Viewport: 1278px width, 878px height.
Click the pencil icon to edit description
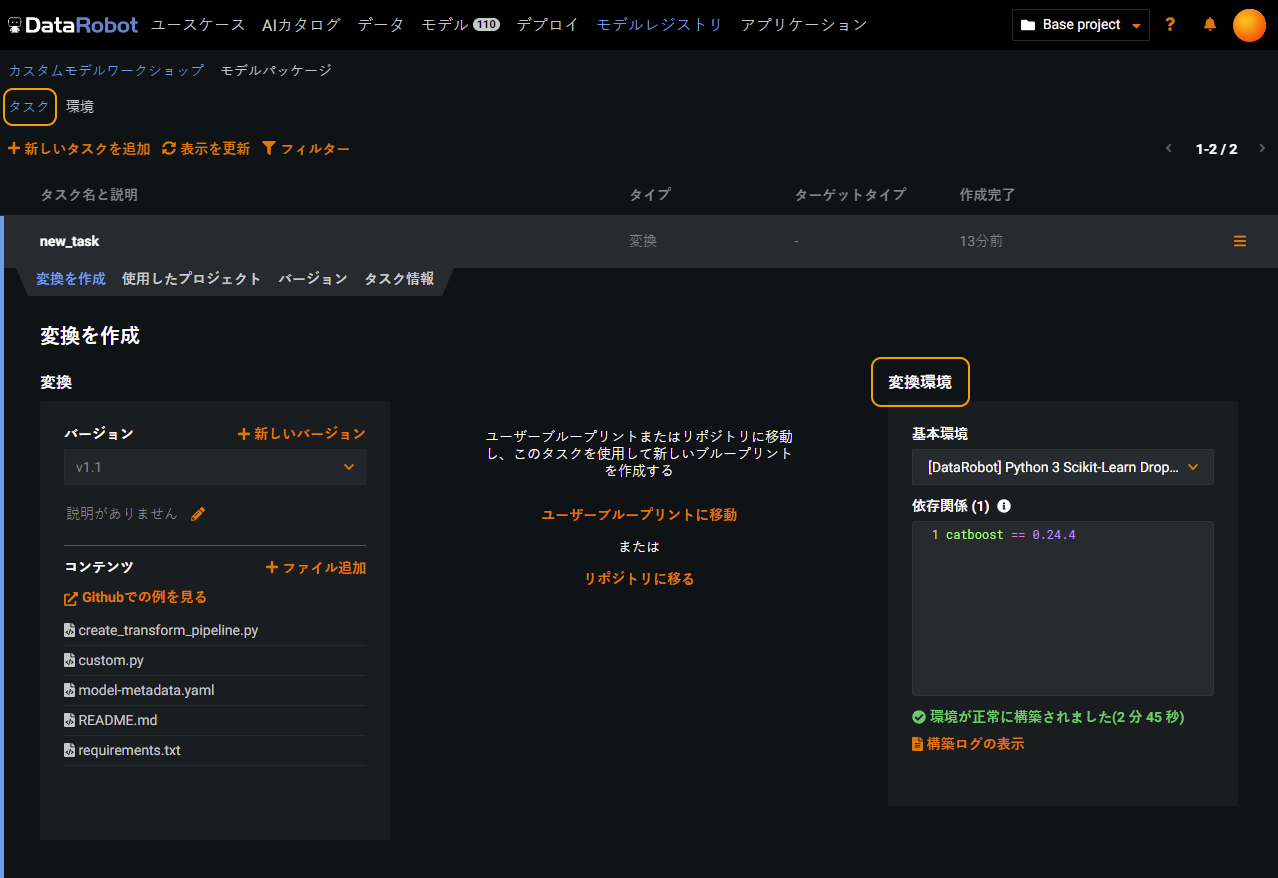tap(198, 514)
